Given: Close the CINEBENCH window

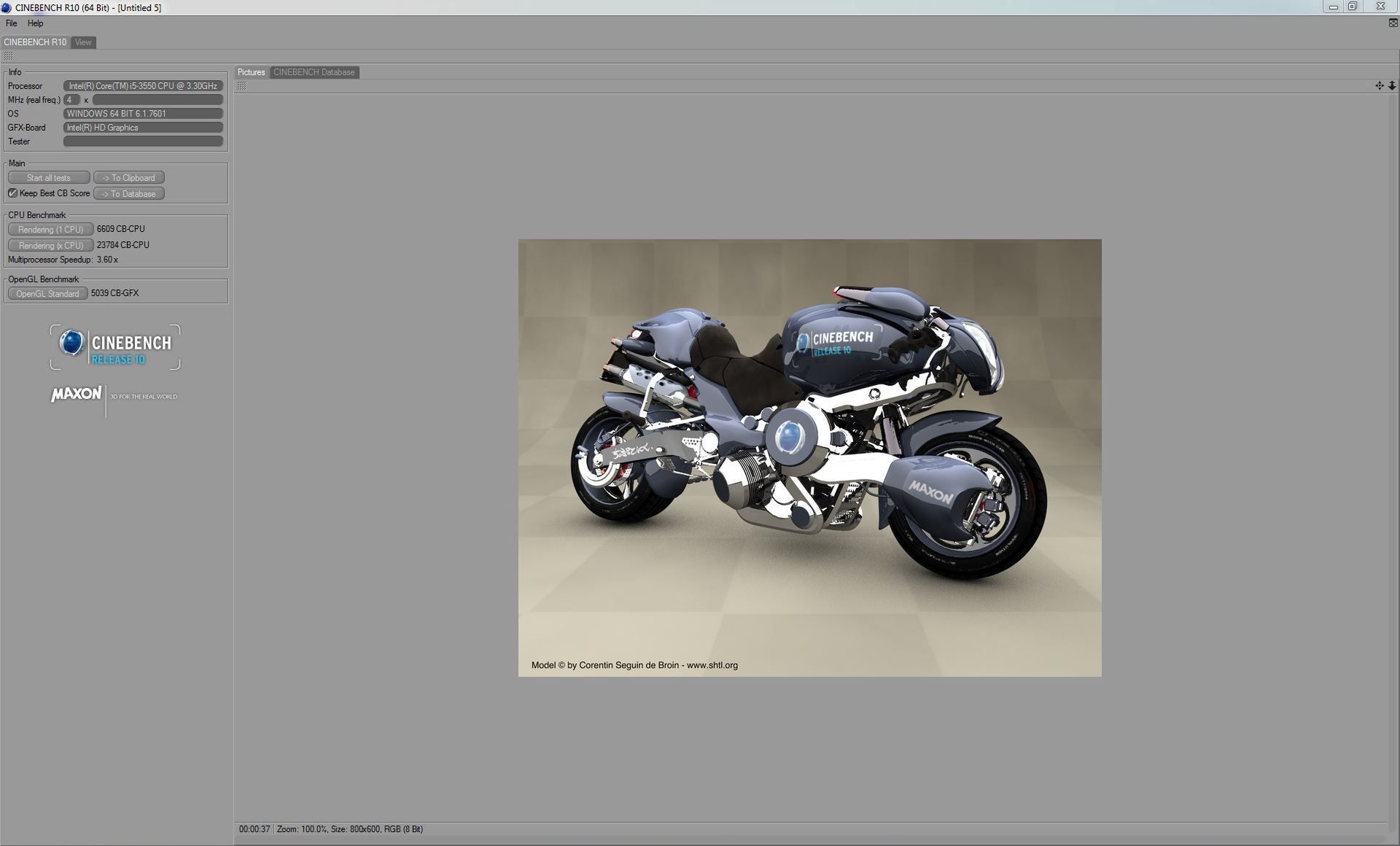Looking at the screenshot, I should [x=1380, y=7].
